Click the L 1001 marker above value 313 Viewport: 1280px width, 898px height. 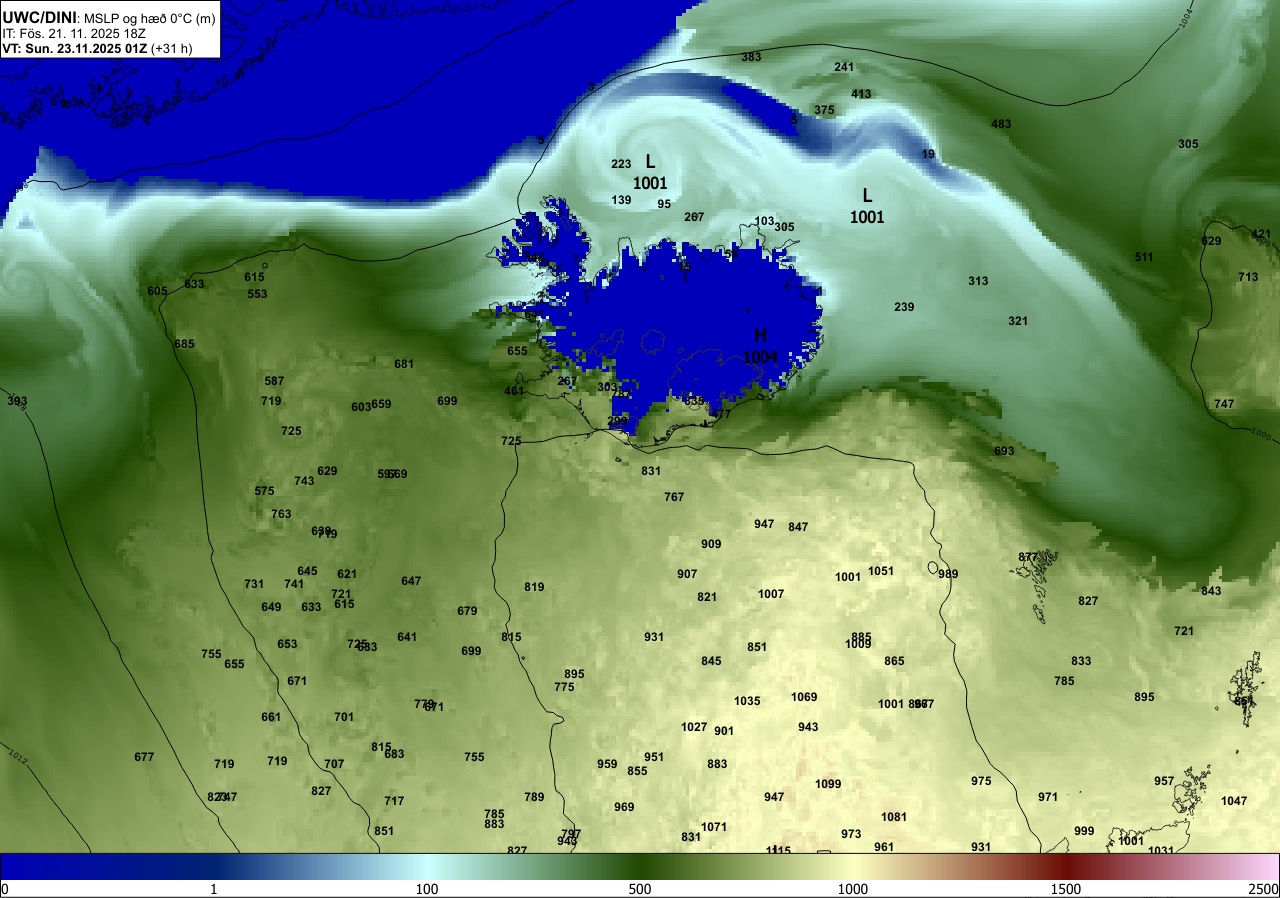click(867, 206)
